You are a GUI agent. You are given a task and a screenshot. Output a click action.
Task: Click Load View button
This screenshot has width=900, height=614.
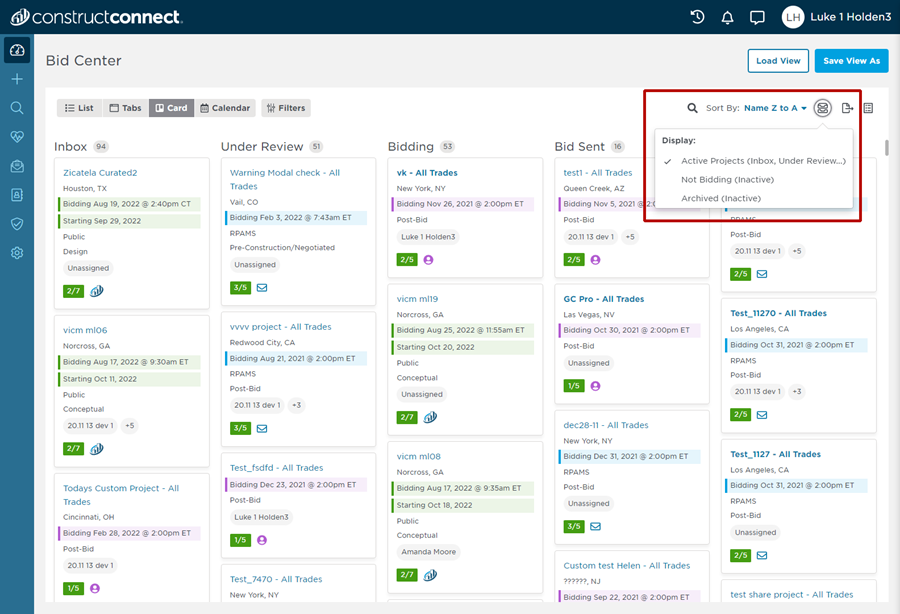[x=778, y=61]
